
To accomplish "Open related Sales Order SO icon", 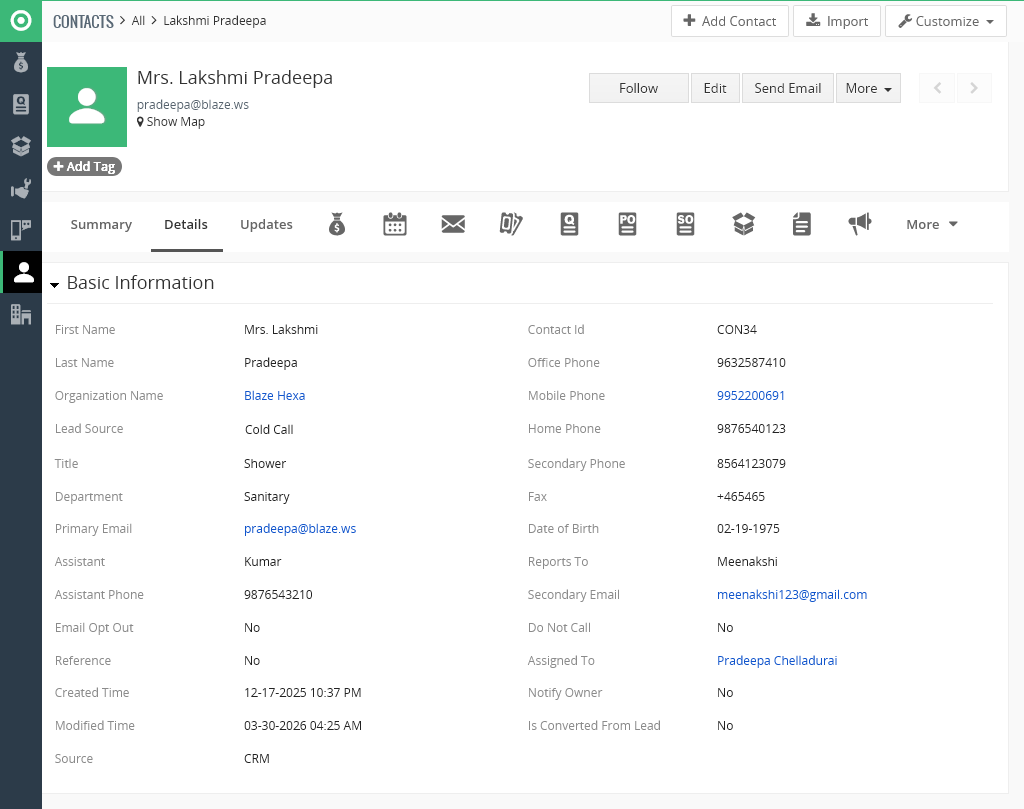I will (685, 224).
